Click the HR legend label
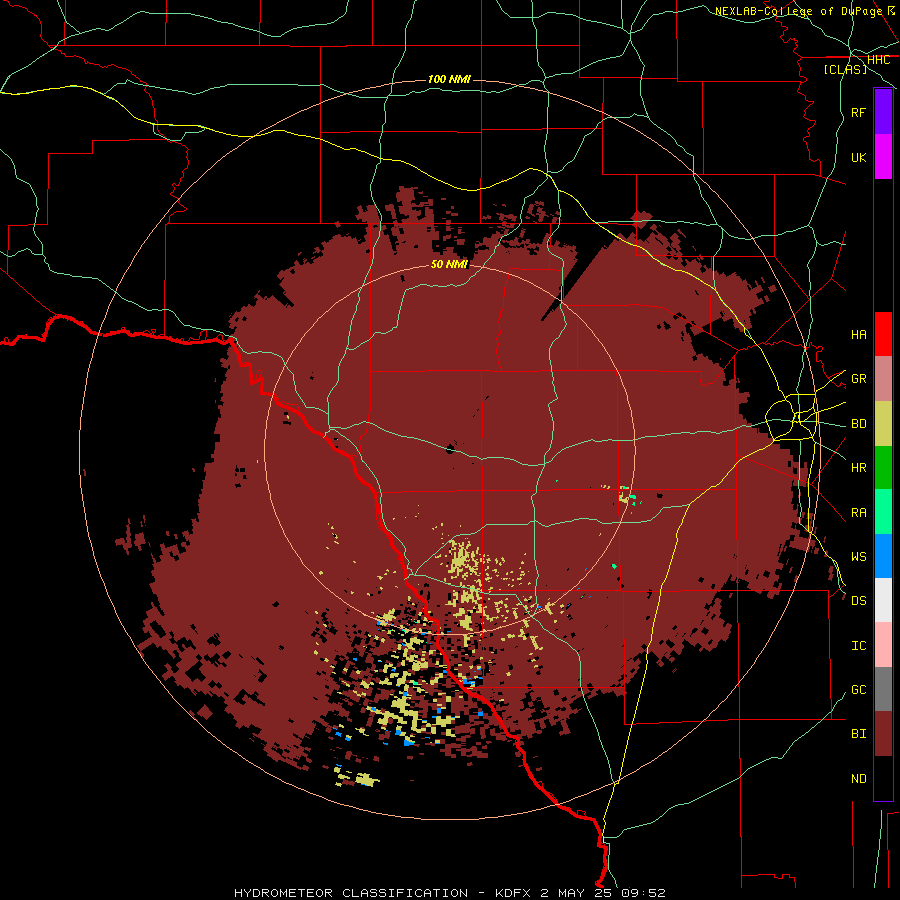This screenshot has width=900, height=900. coord(858,467)
